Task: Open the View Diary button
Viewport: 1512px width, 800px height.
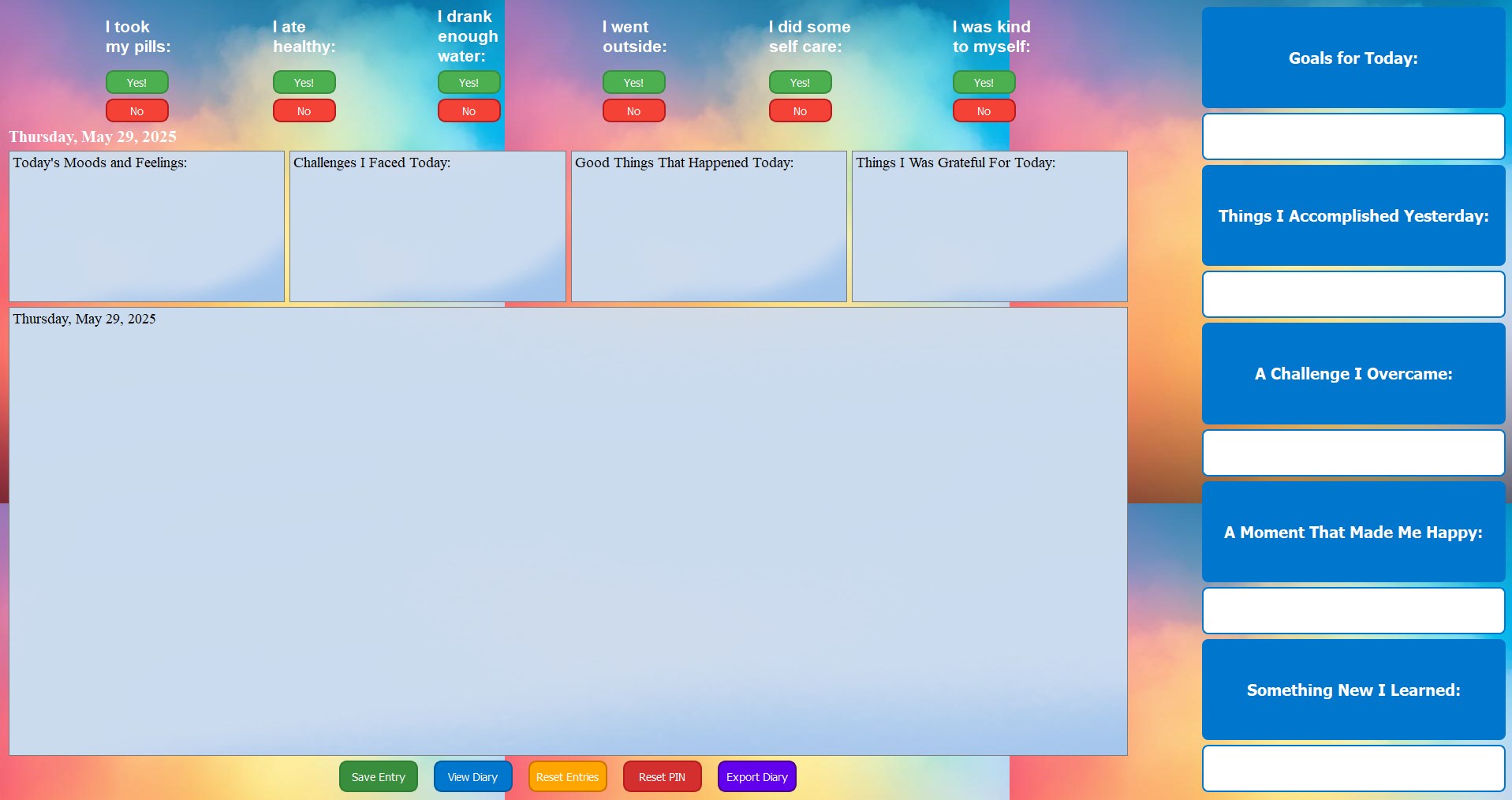Action: [x=473, y=777]
